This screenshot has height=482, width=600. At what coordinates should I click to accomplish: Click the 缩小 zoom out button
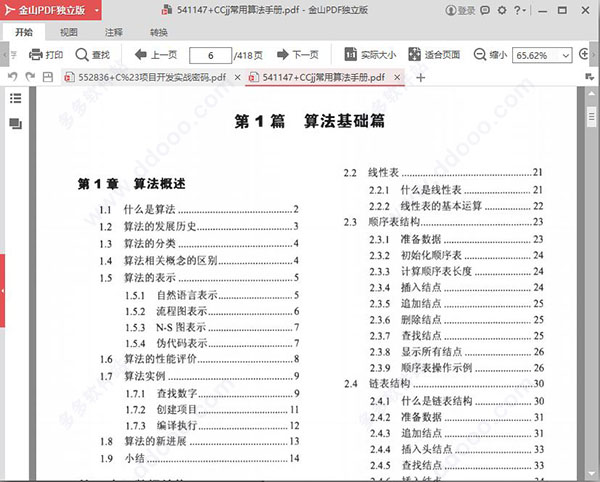click(x=490, y=55)
